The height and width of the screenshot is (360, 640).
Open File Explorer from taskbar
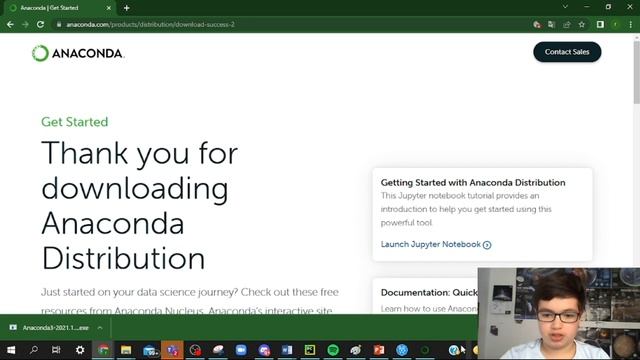point(126,350)
